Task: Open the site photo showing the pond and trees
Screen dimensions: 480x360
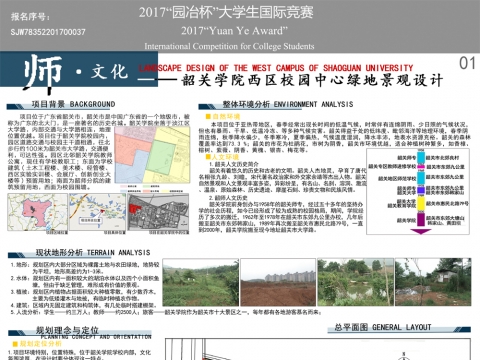Action: tap(355, 282)
